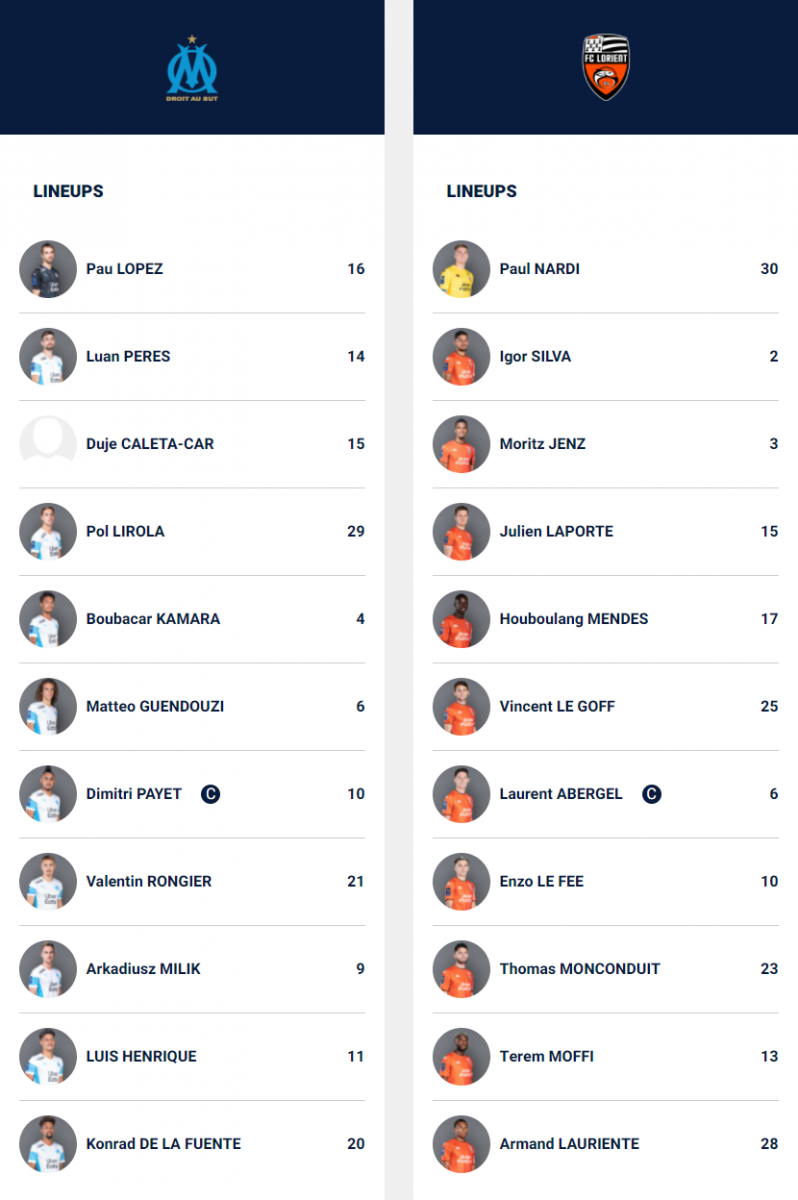Open Thomas Monconduit's player page
798x1200 pixels.
pos(579,969)
